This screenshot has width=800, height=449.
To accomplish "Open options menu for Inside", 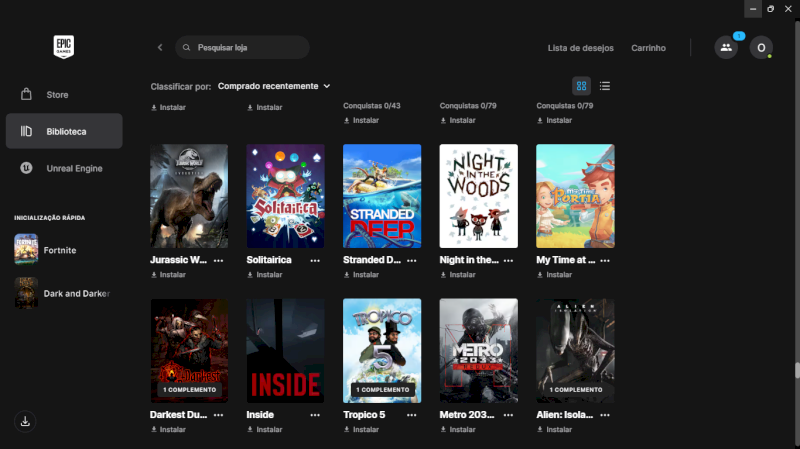I will [315, 415].
